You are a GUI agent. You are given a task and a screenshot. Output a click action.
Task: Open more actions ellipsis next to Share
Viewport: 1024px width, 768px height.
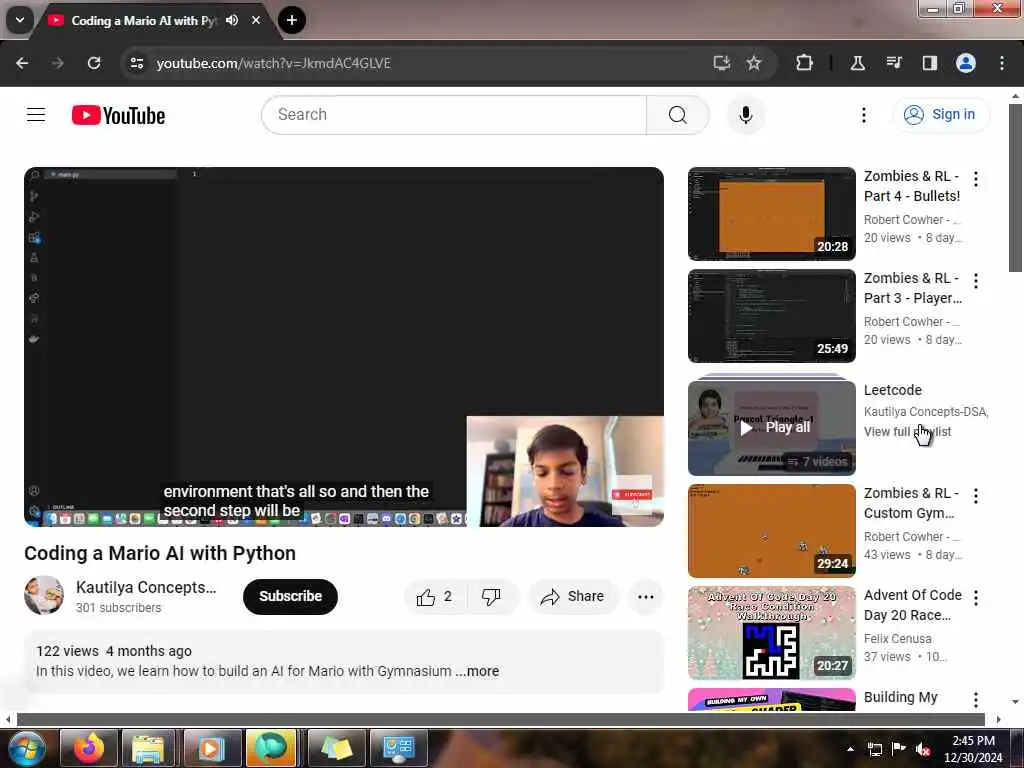tap(645, 596)
